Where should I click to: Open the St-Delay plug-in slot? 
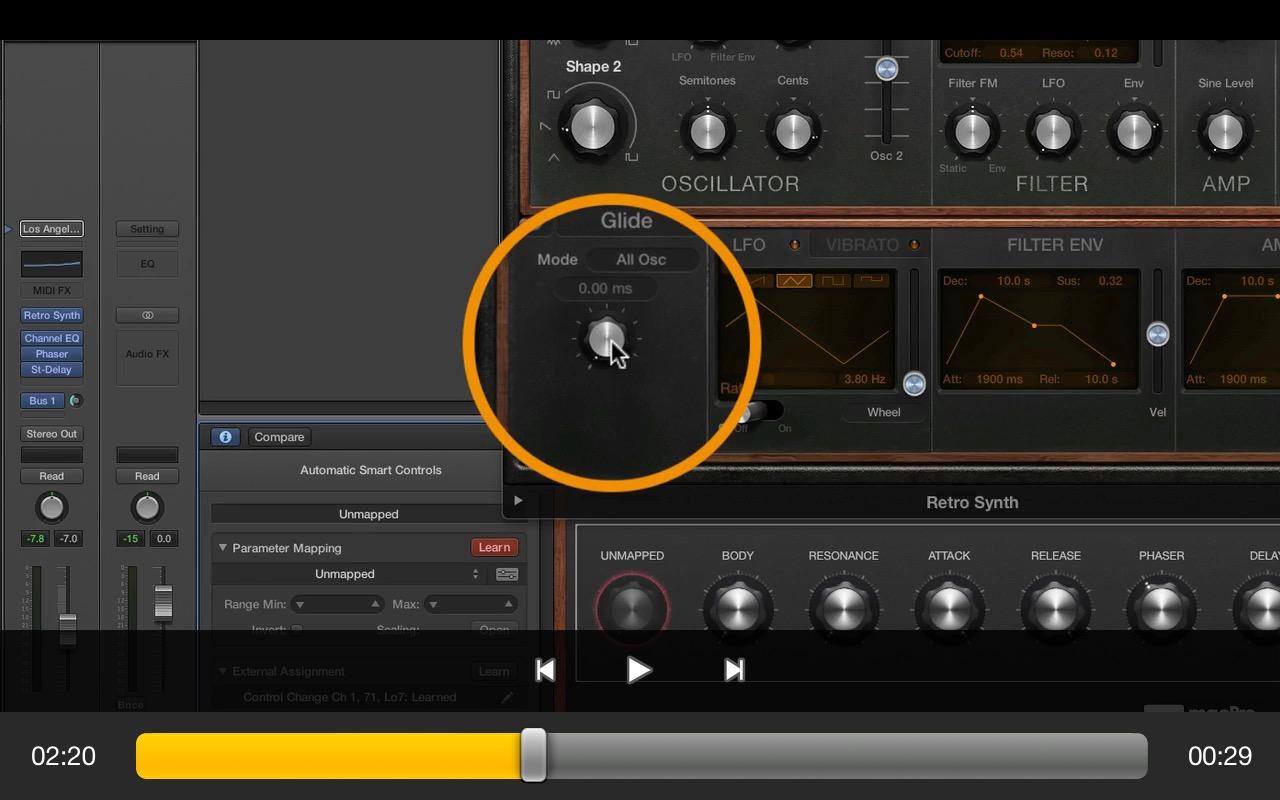coord(51,369)
